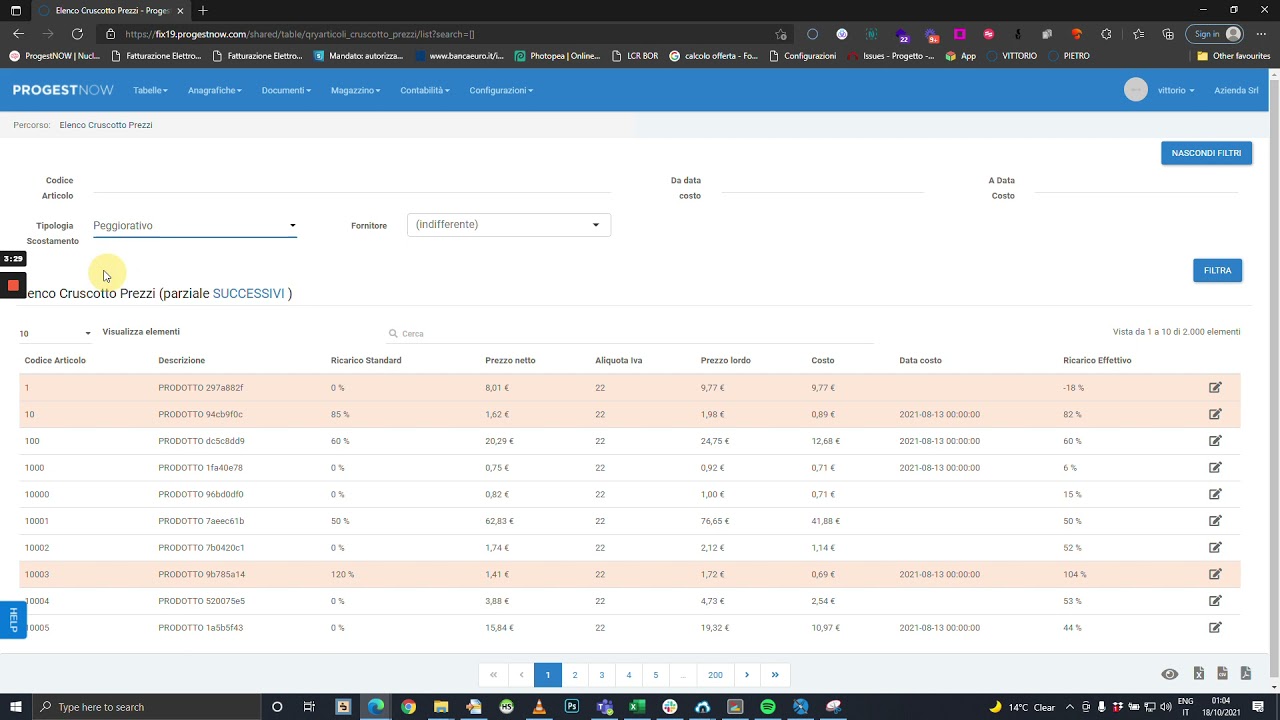The image size is (1280, 720).
Task: Go to page 2 of results
Action: (x=575, y=675)
